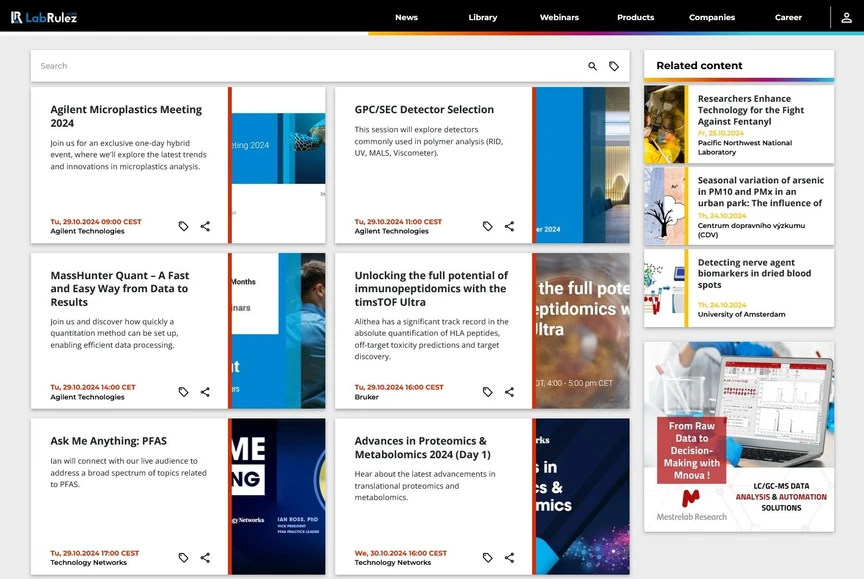Screen dimensions: 864x579
Task: Share the timsTOF Ultra immunopeptidomics webinar
Action: tap(509, 392)
